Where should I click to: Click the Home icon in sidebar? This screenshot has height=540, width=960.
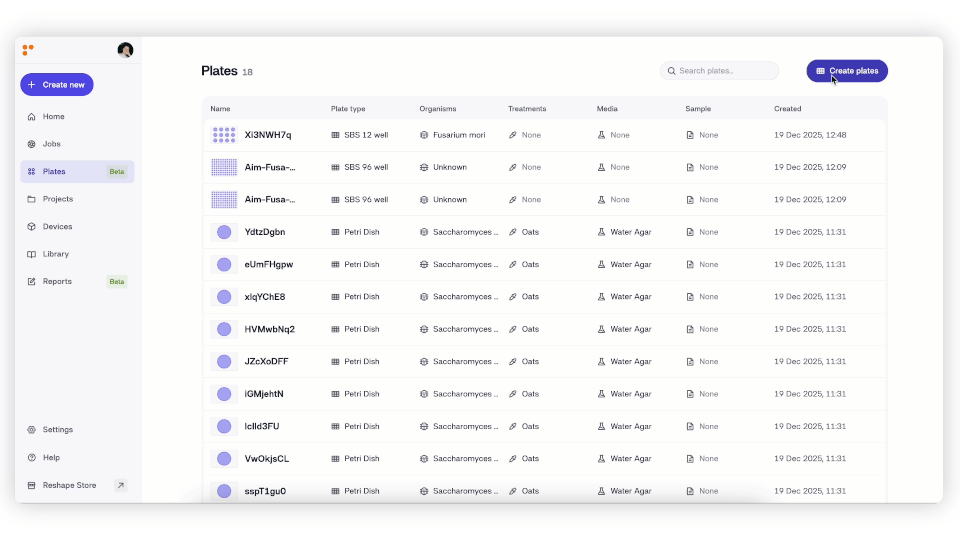coord(32,117)
